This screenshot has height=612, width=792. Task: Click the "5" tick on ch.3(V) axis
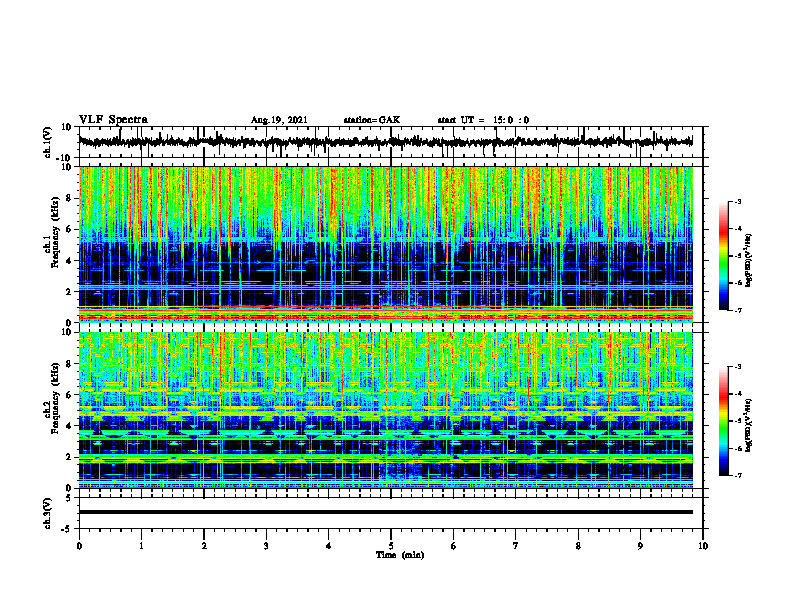click(70, 498)
